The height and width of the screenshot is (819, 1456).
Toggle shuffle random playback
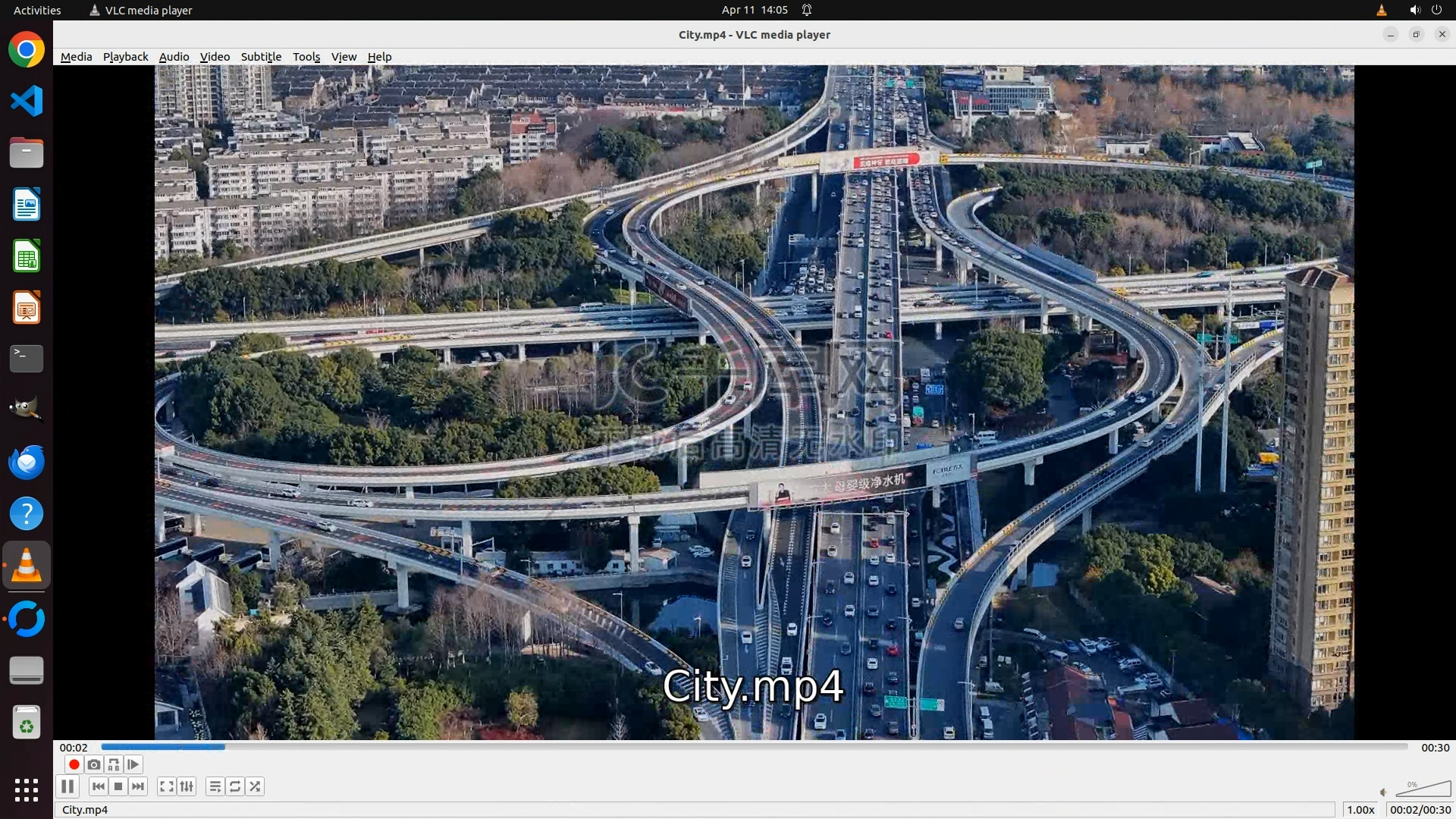click(x=256, y=786)
